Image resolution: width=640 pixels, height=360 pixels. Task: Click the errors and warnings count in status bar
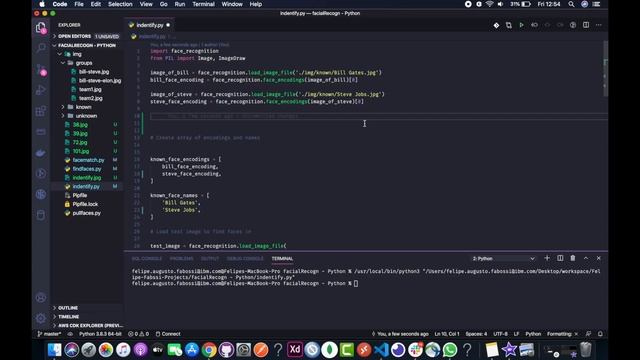pyautogui.click(x=138, y=334)
